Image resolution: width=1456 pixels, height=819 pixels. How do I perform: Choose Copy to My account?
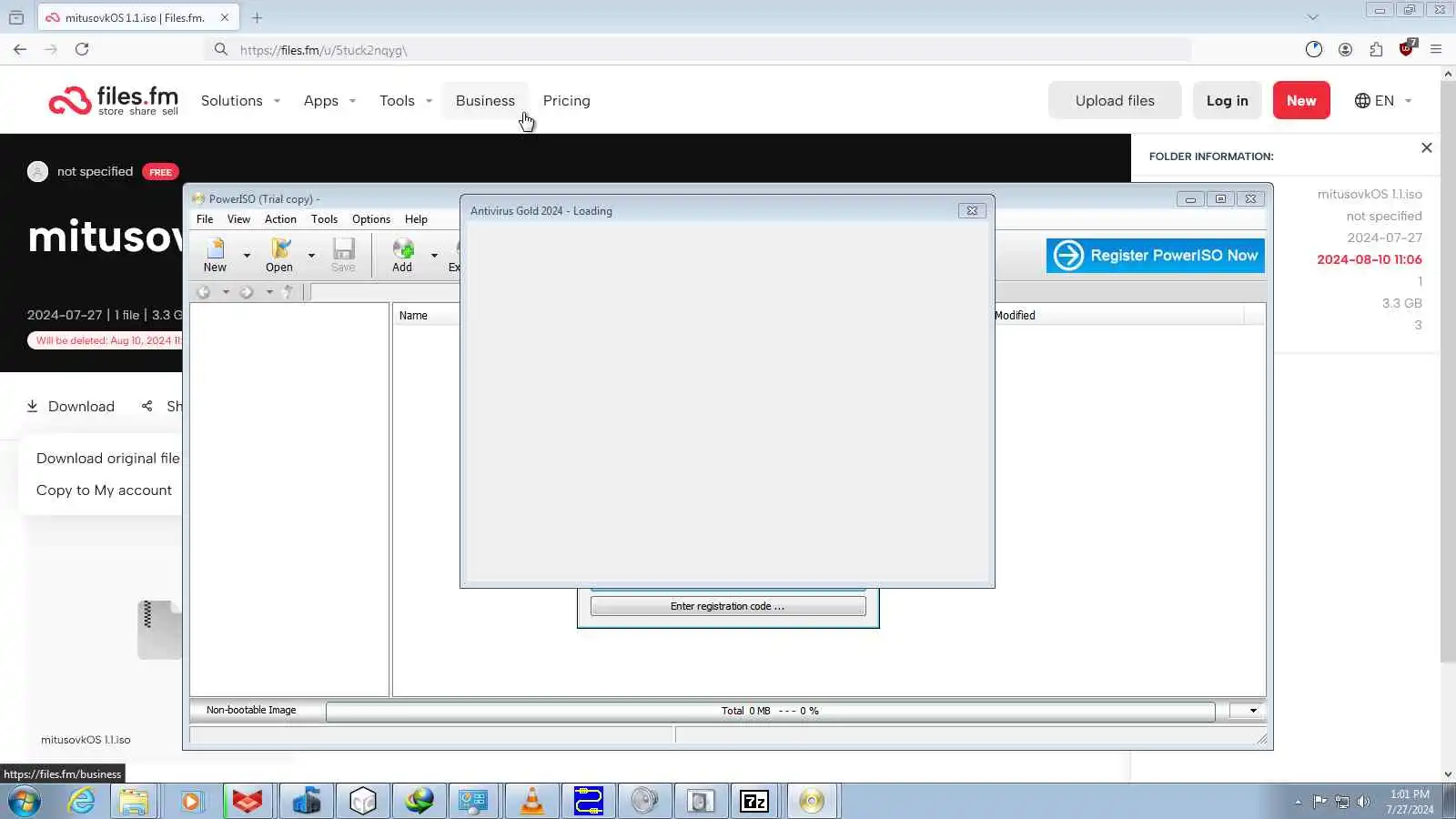pos(104,490)
